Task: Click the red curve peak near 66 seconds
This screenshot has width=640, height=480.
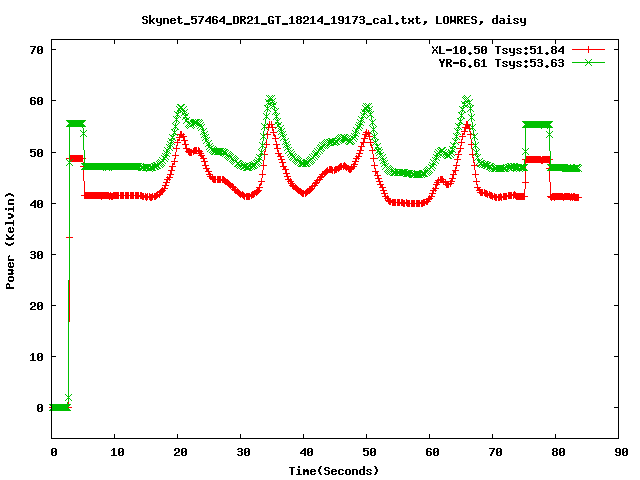Action: click(467, 124)
